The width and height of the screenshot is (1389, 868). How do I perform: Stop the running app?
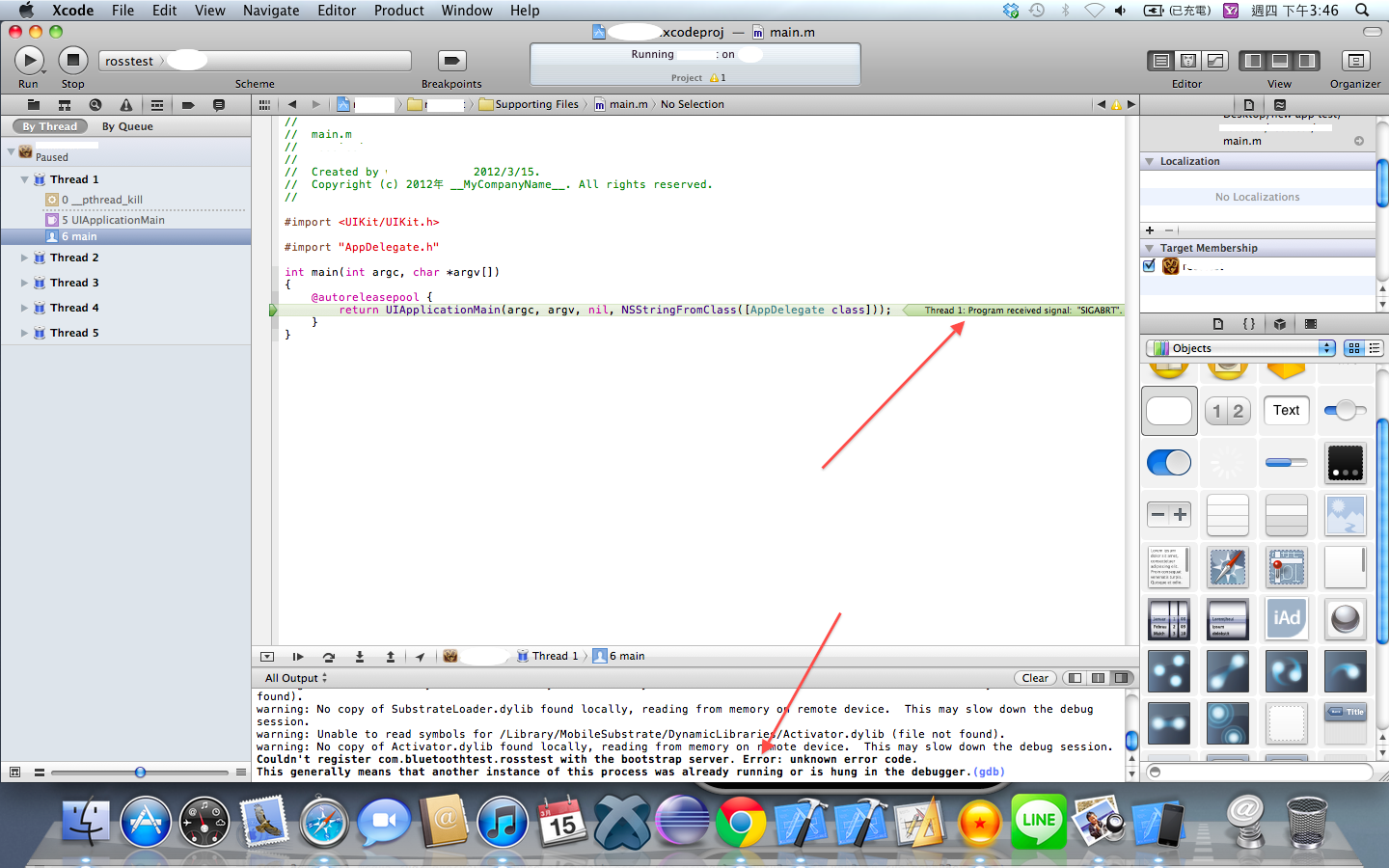click(72, 60)
